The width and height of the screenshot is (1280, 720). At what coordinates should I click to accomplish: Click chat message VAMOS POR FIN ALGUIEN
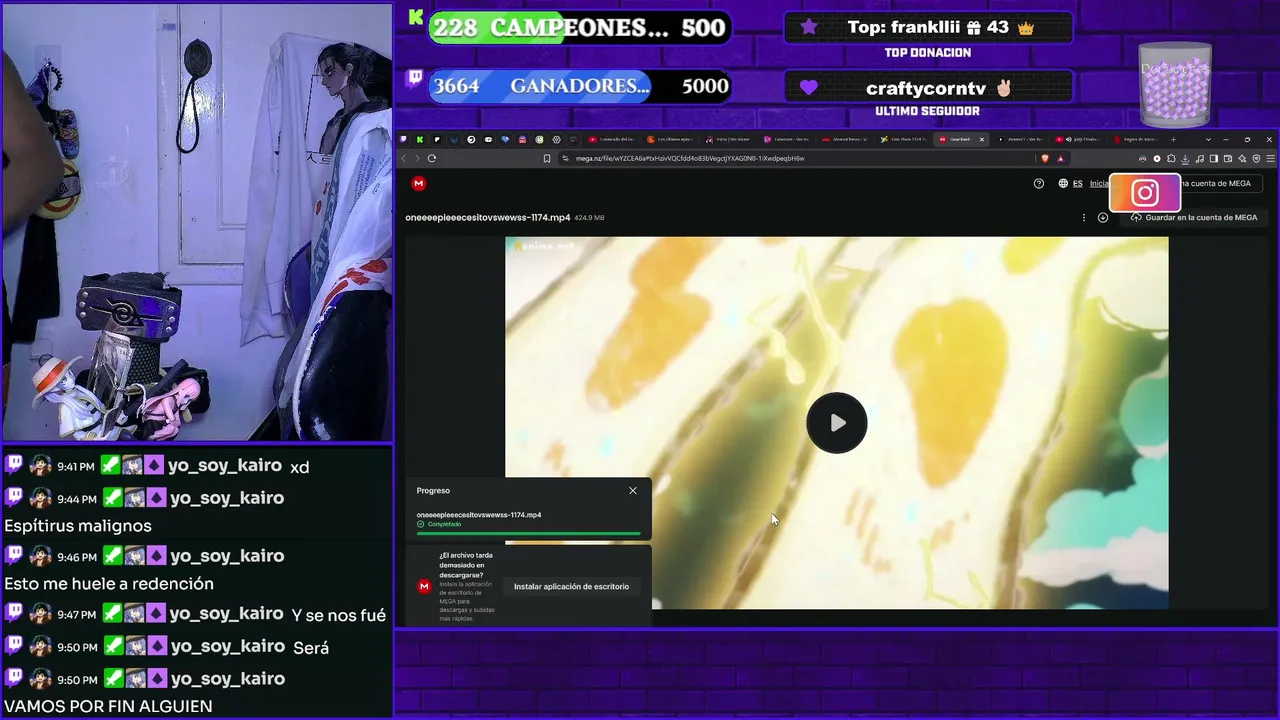tap(108, 706)
